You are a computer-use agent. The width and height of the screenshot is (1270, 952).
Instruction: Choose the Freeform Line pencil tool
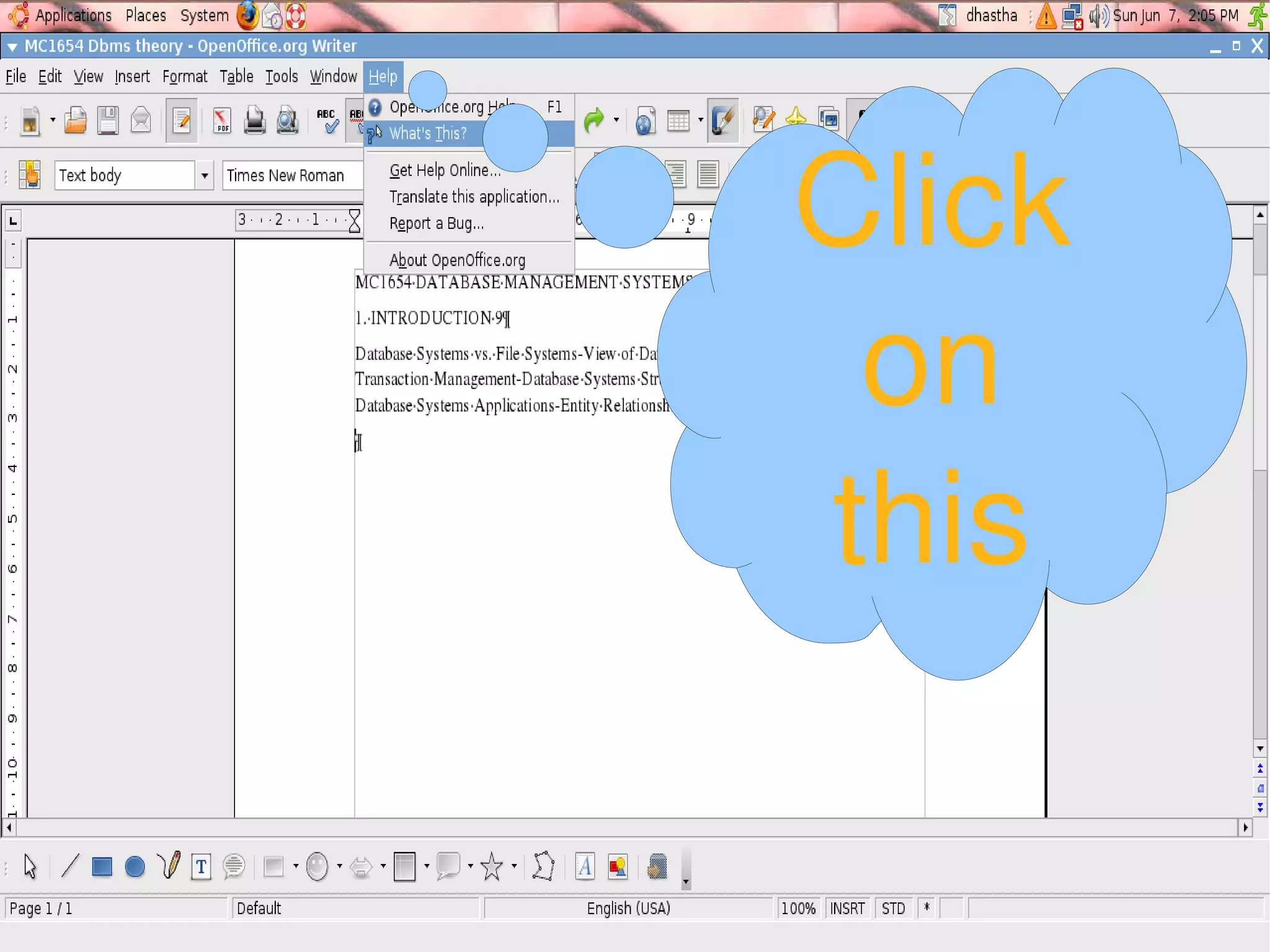tap(168, 866)
